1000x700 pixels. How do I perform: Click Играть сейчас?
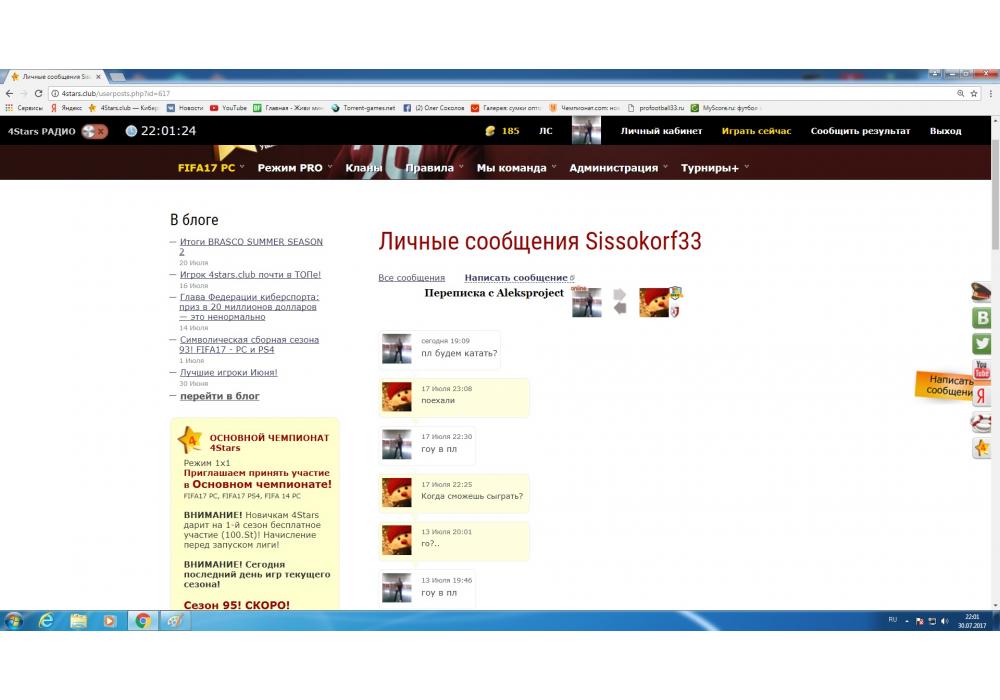click(x=756, y=131)
